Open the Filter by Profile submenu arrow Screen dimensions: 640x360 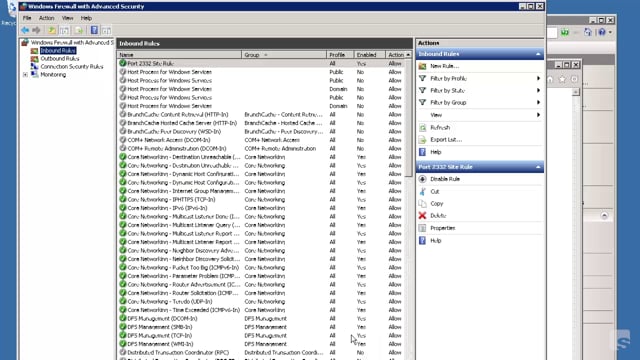click(x=538, y=78)
